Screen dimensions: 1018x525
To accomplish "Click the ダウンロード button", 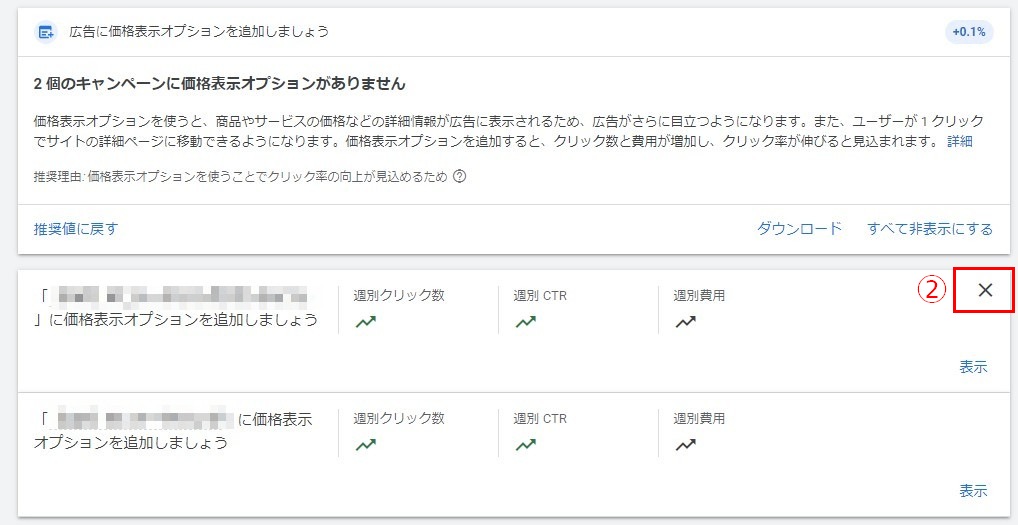I will coord(799,228).
